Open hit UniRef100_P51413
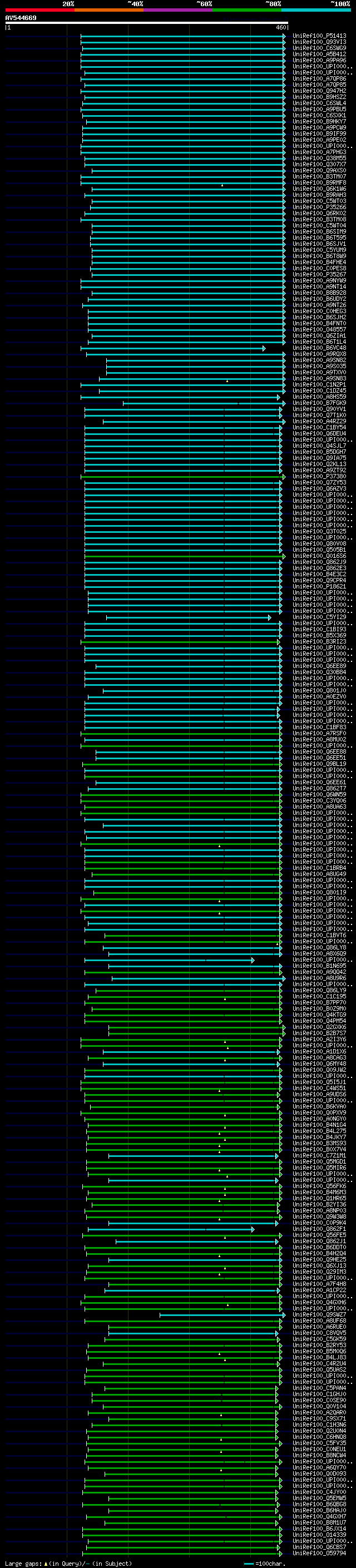Viewport: 356px width, 1568px height. (x=319, y=36)
